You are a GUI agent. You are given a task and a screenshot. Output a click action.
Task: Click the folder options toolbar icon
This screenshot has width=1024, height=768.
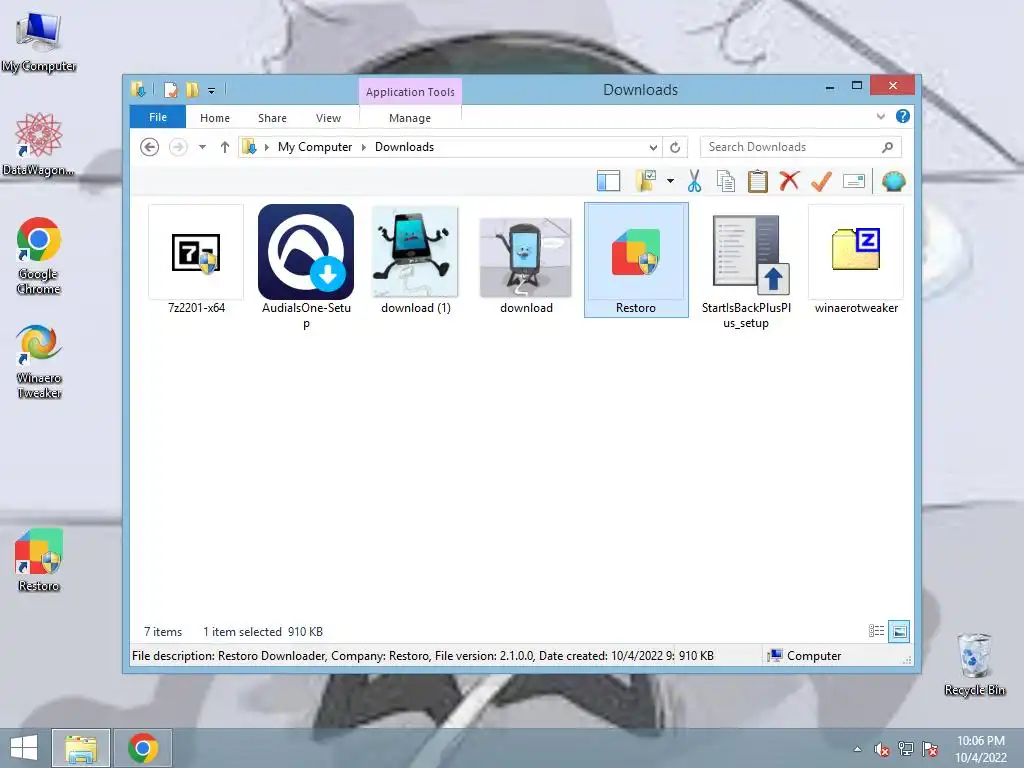[x=646, y=181]
